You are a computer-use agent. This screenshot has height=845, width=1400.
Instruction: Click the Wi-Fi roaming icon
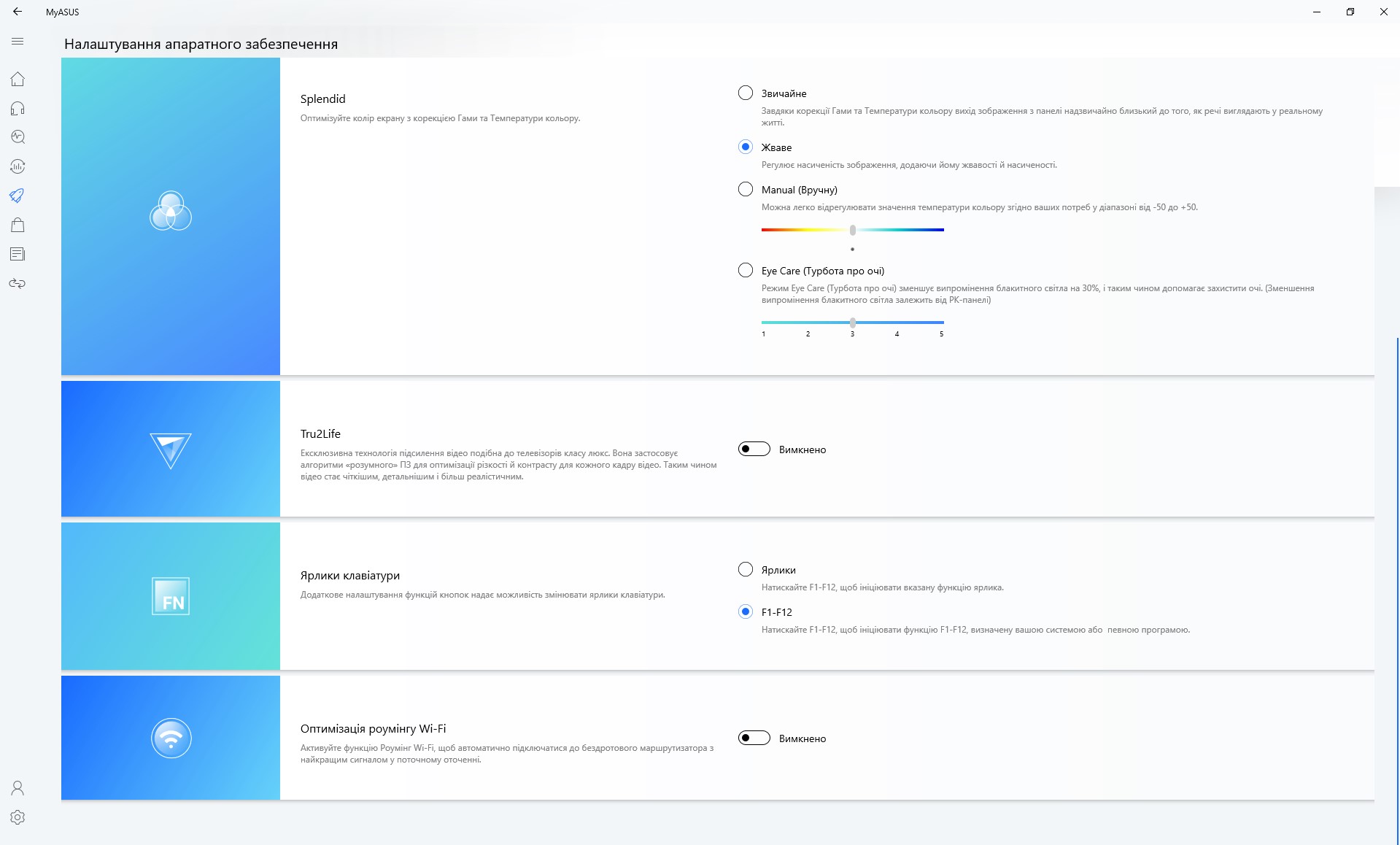pyautogui.click(x=171, y=738)
